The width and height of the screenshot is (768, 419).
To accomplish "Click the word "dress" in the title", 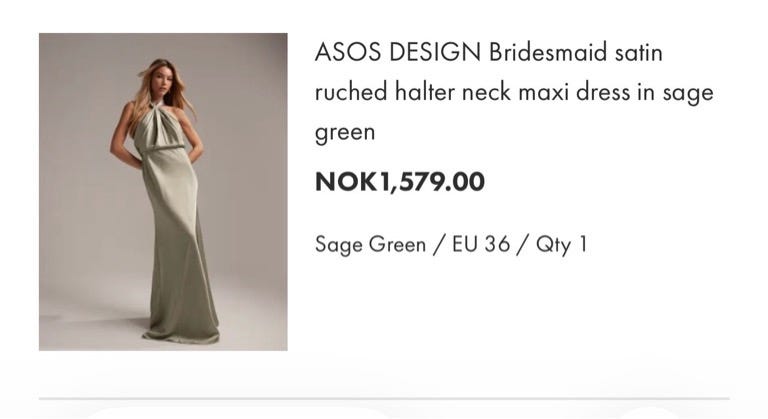I will pyautogui.click(x=603, y=92).
